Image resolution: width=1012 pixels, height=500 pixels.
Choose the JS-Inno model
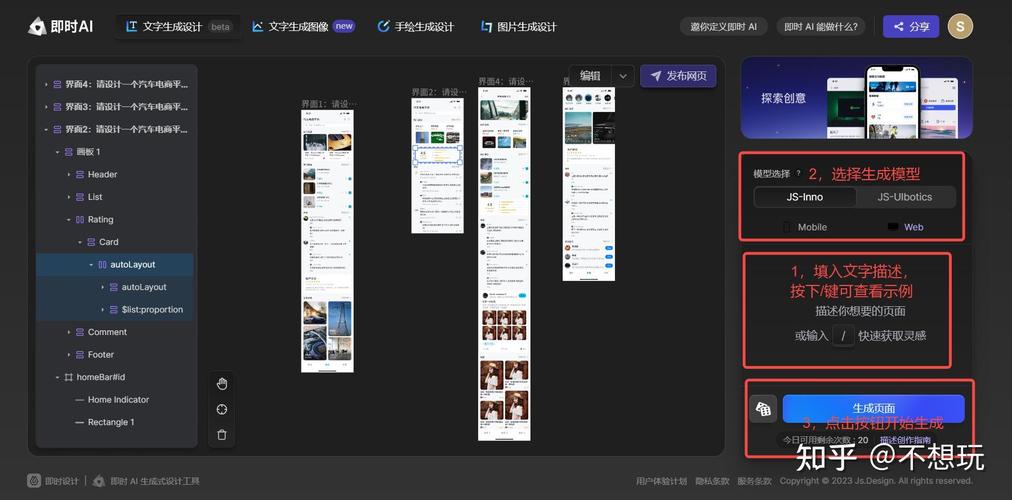(x=805, y=197)
